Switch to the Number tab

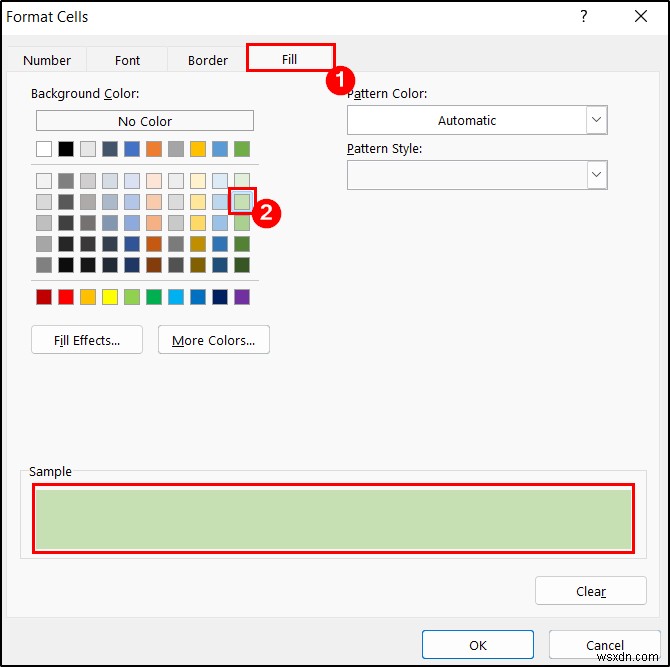coord(47,60)
